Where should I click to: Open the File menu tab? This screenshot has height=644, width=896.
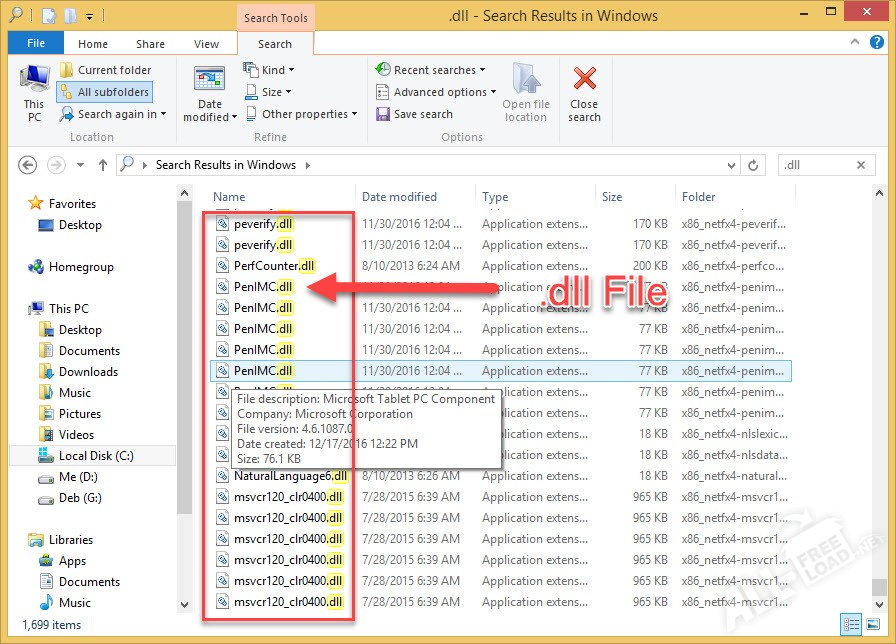click(x=35, y=44)
